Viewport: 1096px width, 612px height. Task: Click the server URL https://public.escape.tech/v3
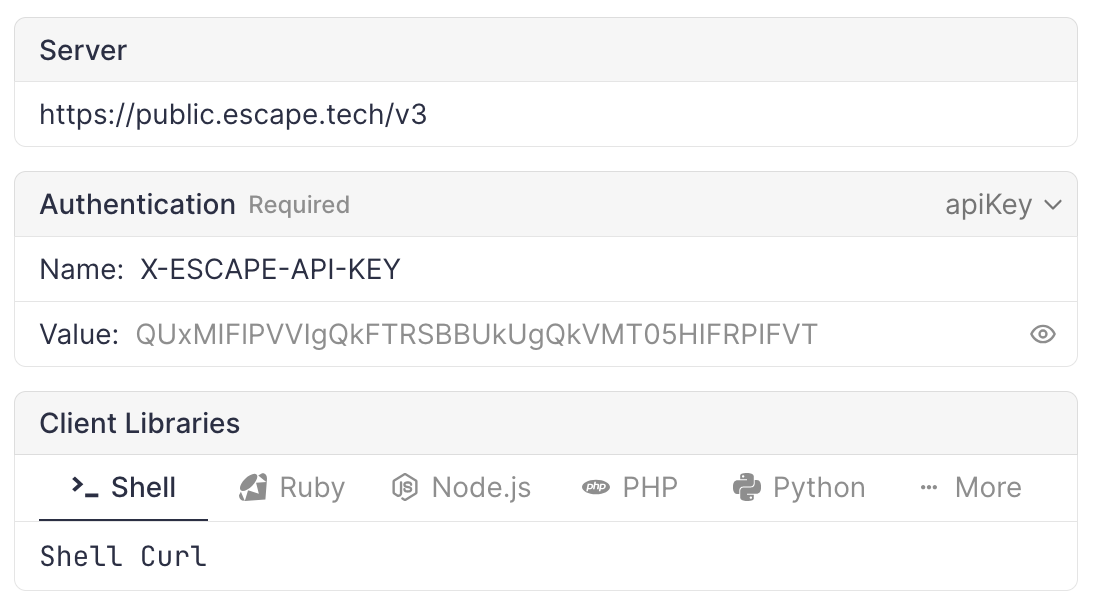pos(232,114)
